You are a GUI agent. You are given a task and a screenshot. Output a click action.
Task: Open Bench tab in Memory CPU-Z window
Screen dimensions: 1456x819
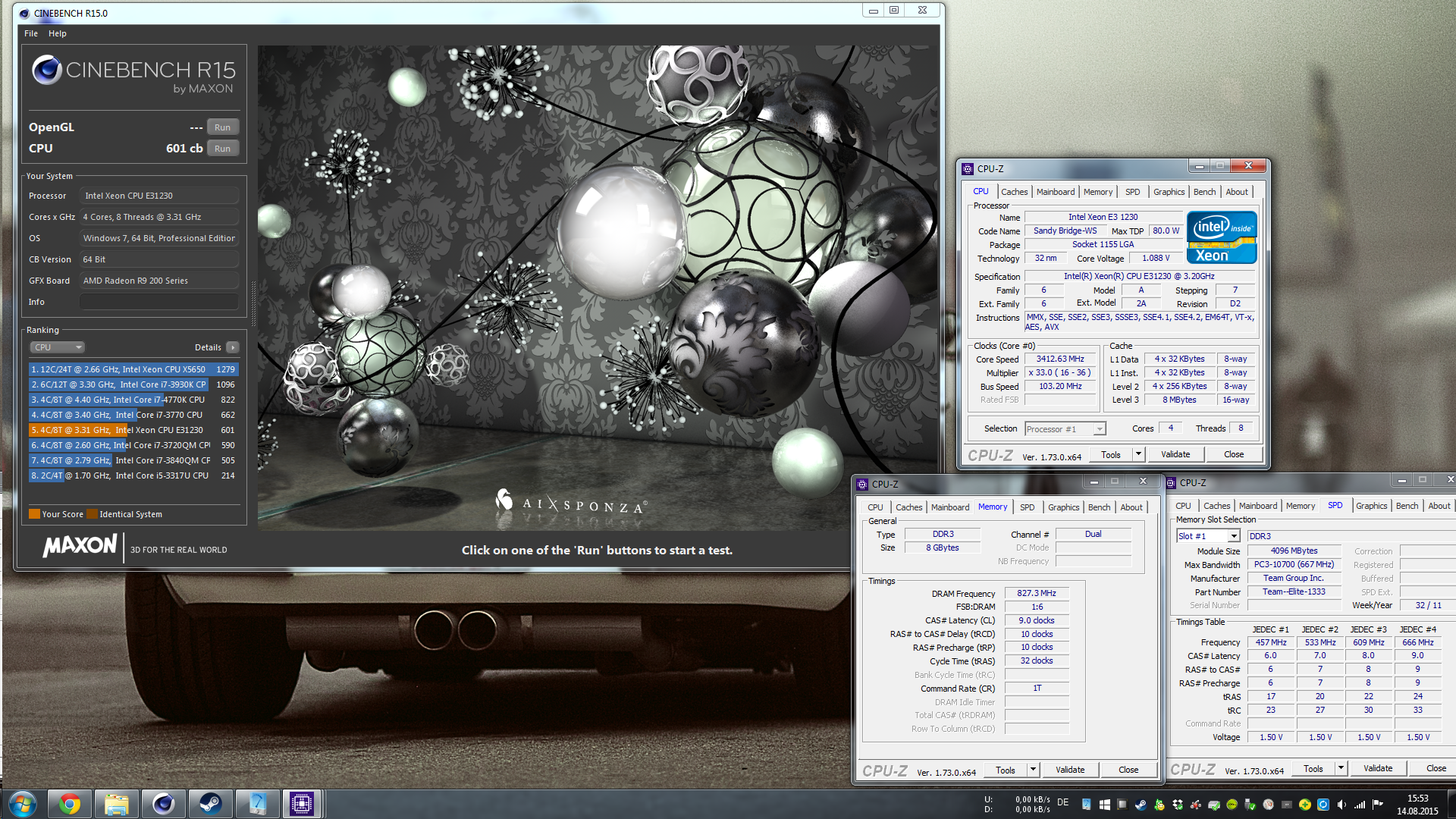[1099, 507]
